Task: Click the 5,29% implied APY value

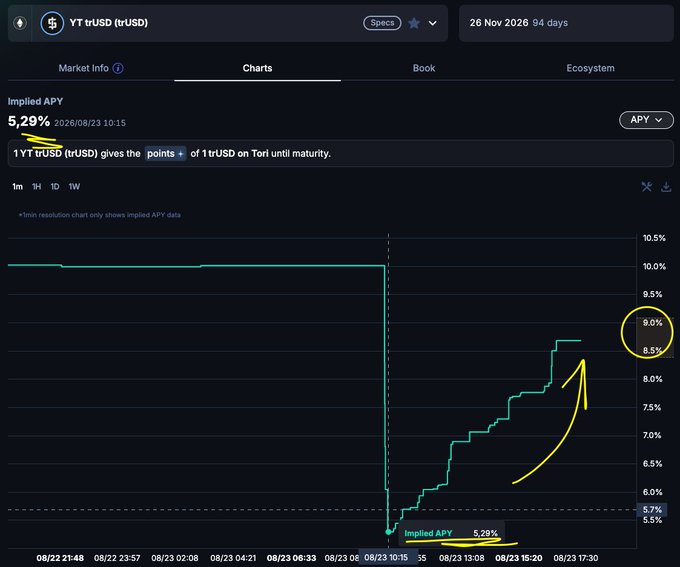Action: 29,121
